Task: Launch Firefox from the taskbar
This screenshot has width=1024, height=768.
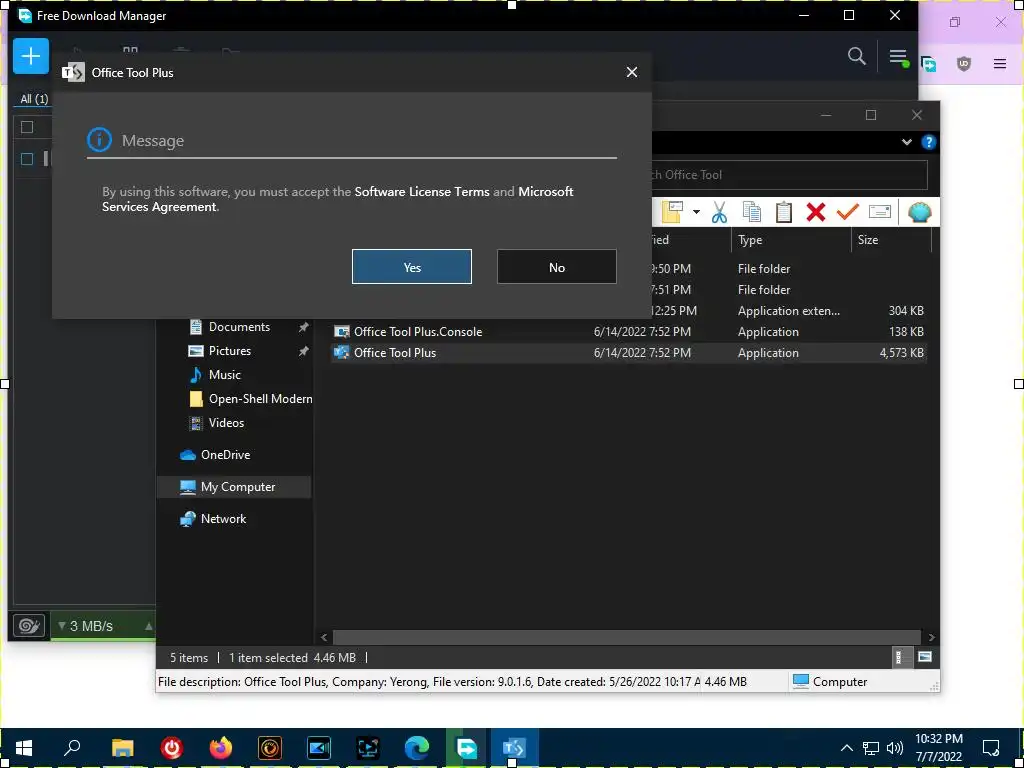Action: [x=221, y=748]
